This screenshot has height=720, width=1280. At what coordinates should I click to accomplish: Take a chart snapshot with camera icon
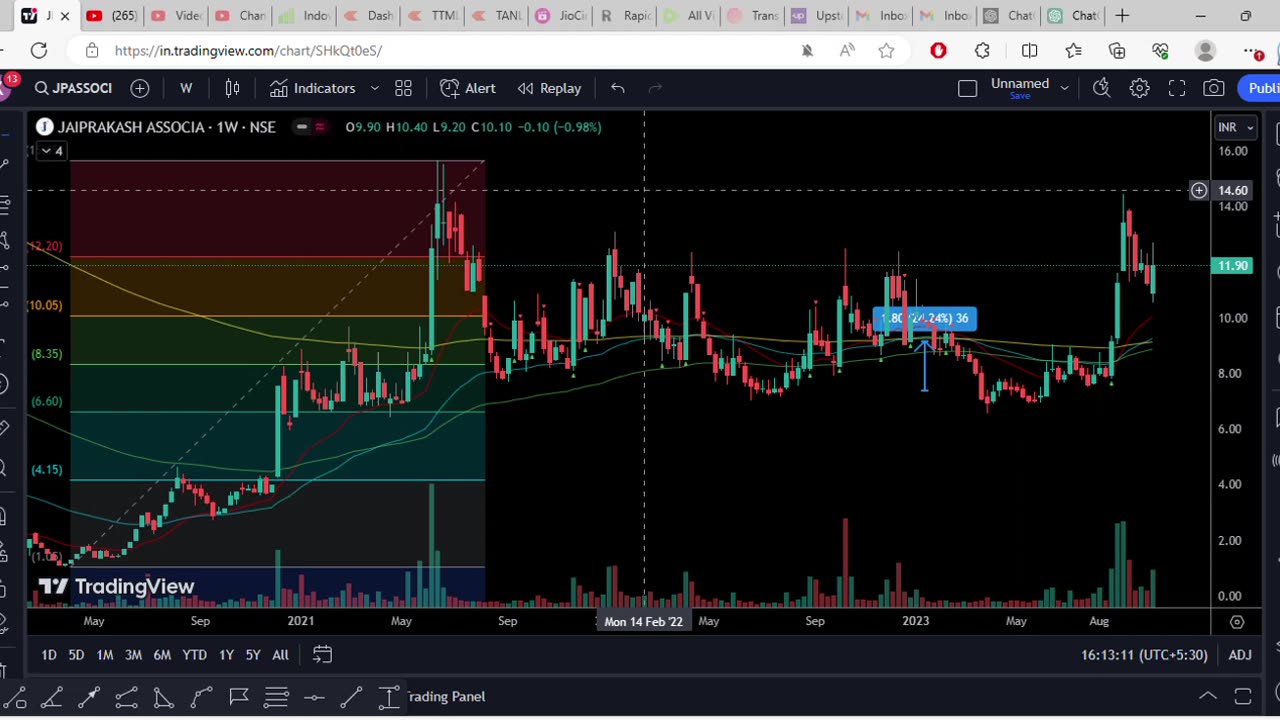(x=1214, y=88)
